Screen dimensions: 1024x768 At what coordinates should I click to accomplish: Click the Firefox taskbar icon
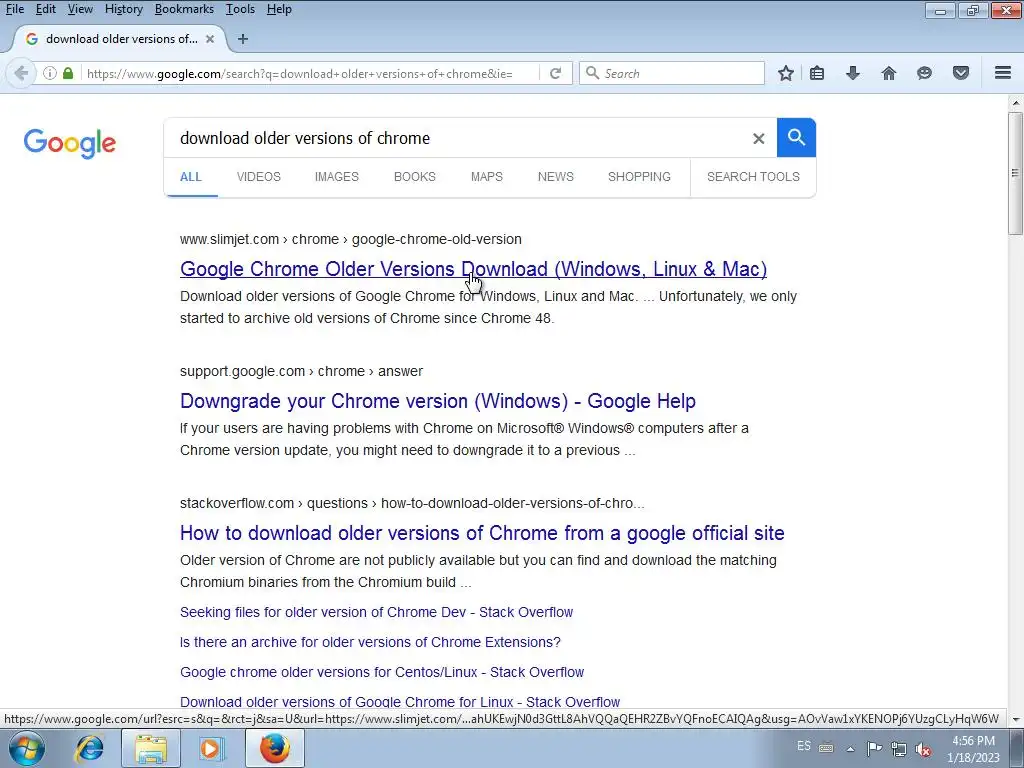click(275, 748)
